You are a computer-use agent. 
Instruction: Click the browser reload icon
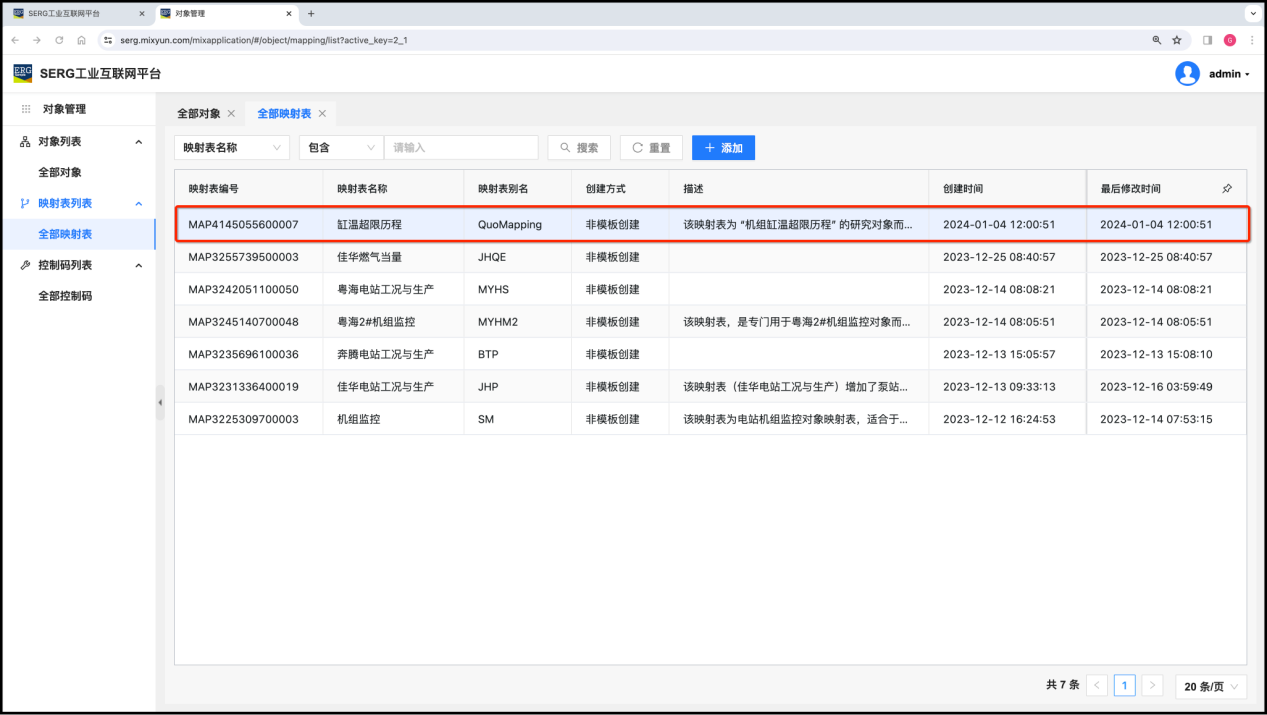[x=59, y=40]
